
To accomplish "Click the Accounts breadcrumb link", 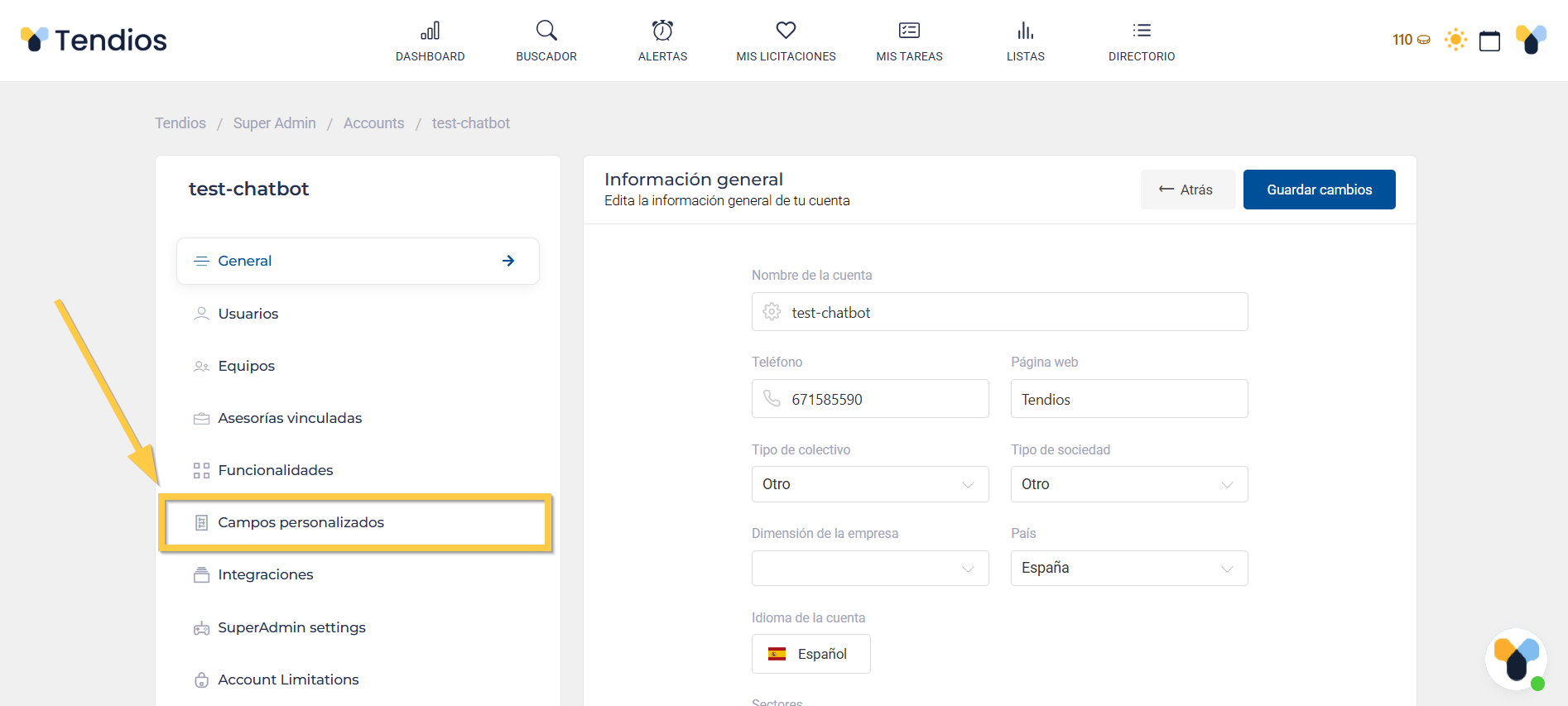I will [x=373, y=123].
